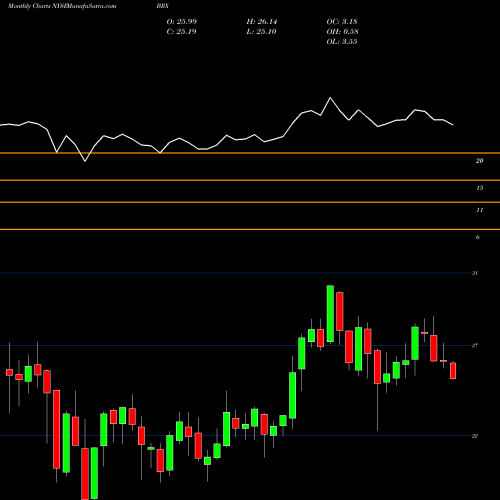Click the price axis label '31'
Screen dimensions: 500x500
(x=475, y=273)
